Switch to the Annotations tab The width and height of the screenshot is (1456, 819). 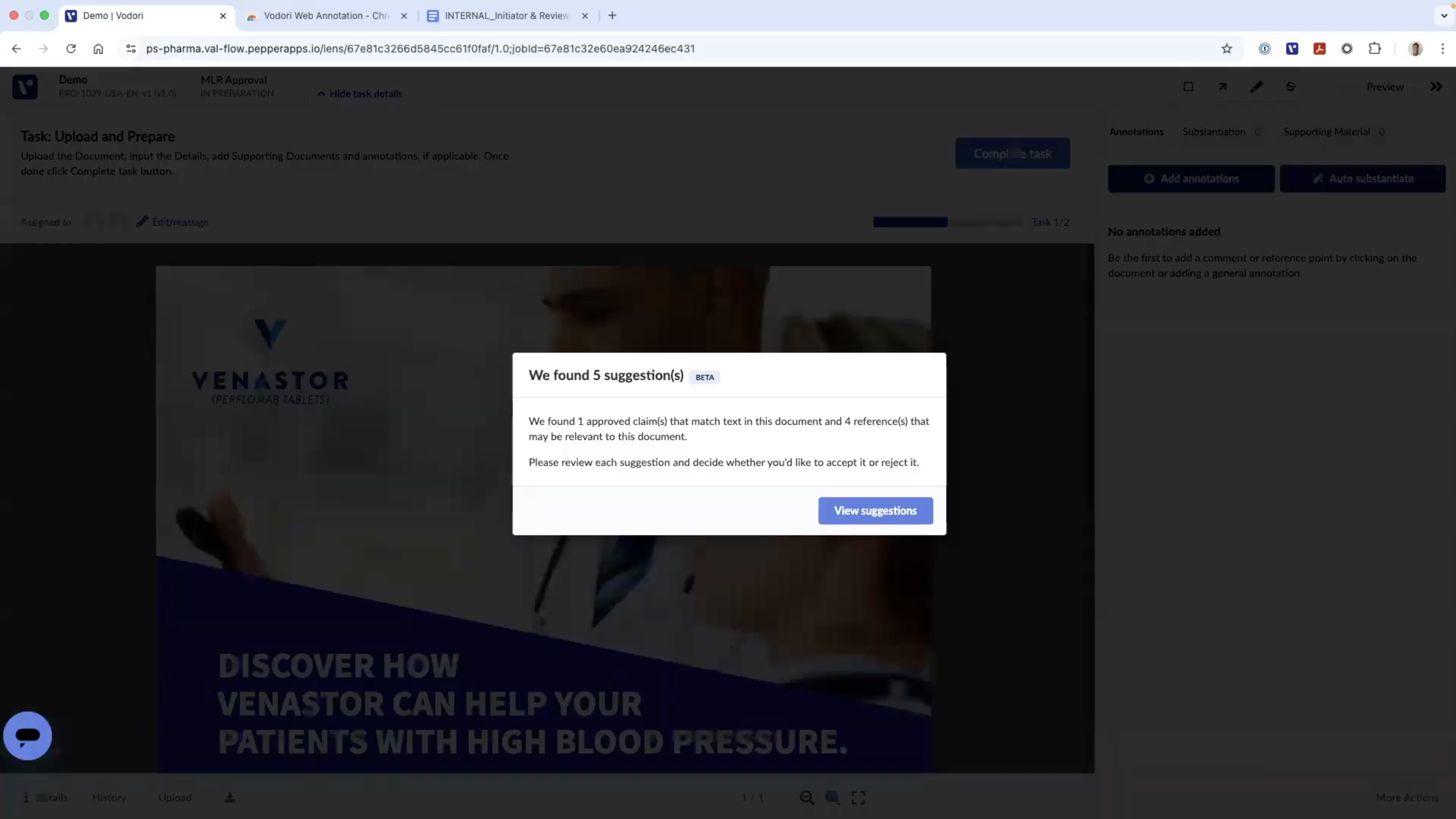pyautogui.click(x=1136, y=132)
